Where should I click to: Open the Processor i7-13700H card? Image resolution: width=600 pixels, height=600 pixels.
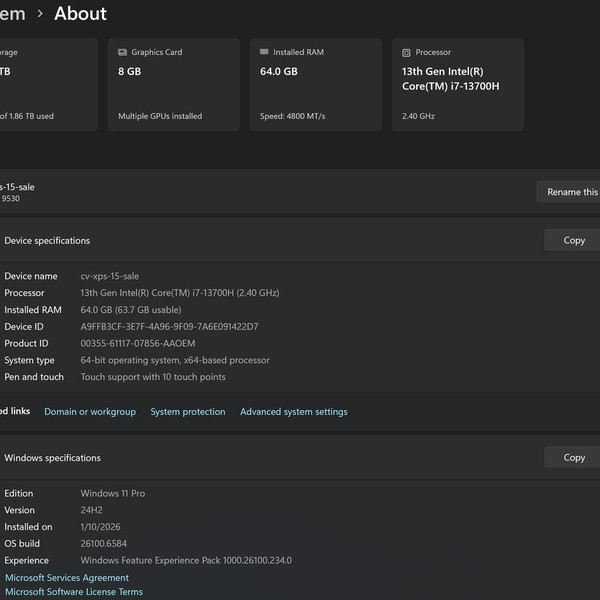[458, 85]
